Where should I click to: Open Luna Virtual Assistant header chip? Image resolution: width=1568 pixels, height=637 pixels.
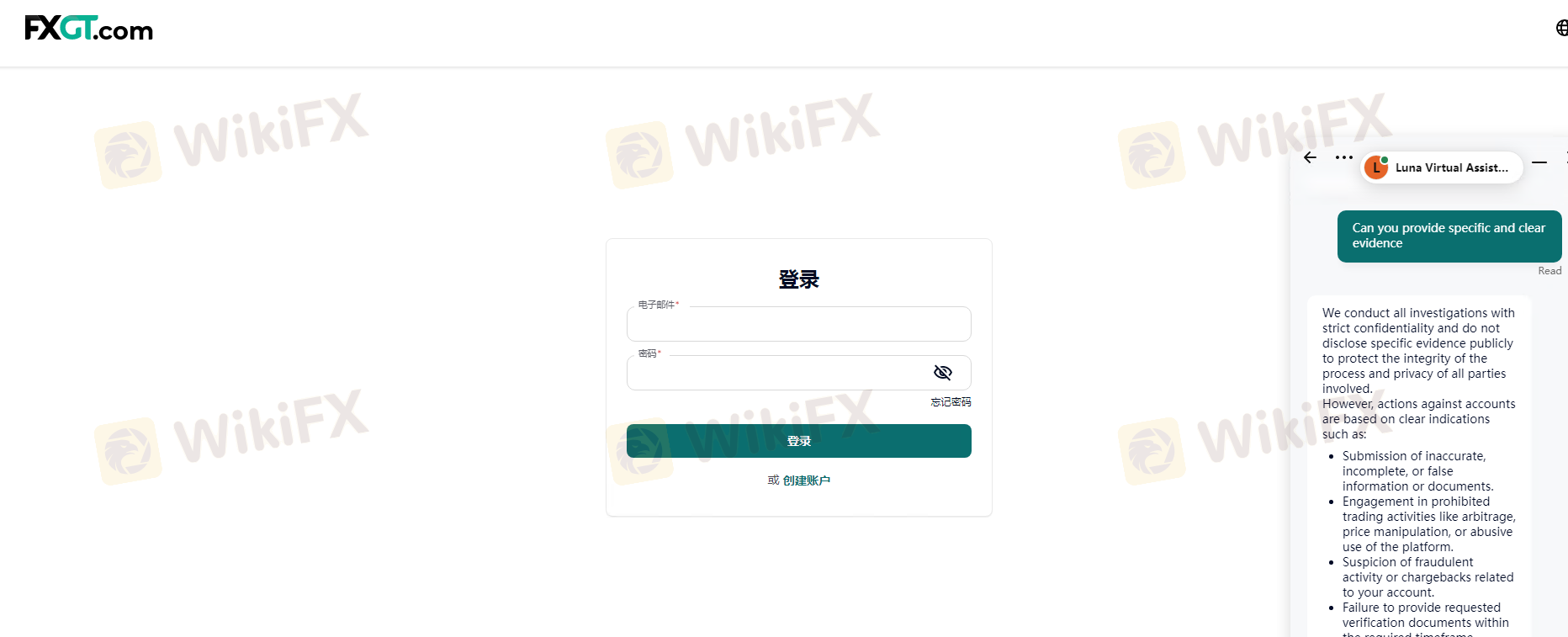pyautogui.click(x=1442, y=167)
